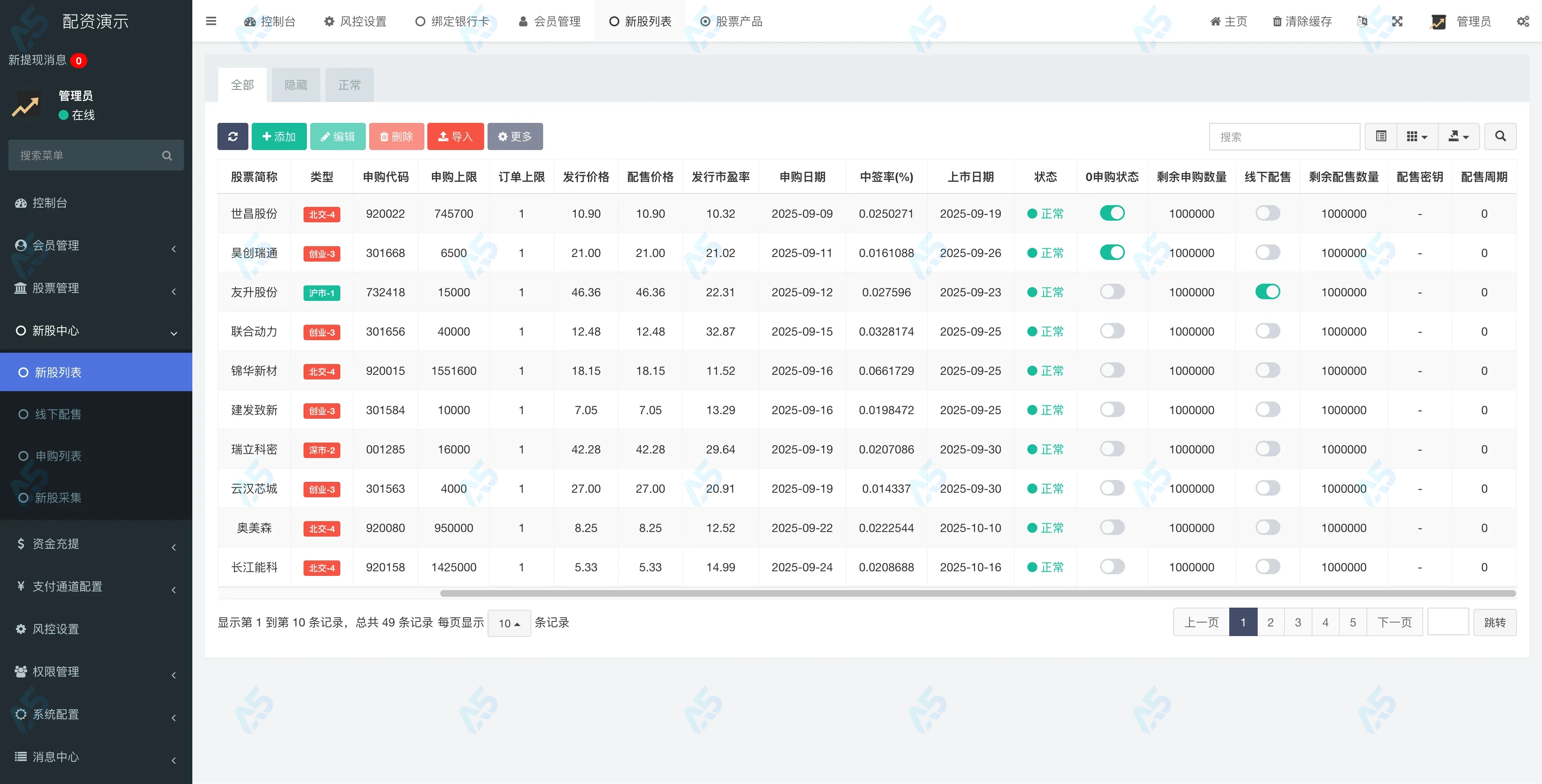Screen dimensions: 1542x784
Task: Disable 申购状态 toggle for 世昌股份
Action: [x=1112, y=214]
